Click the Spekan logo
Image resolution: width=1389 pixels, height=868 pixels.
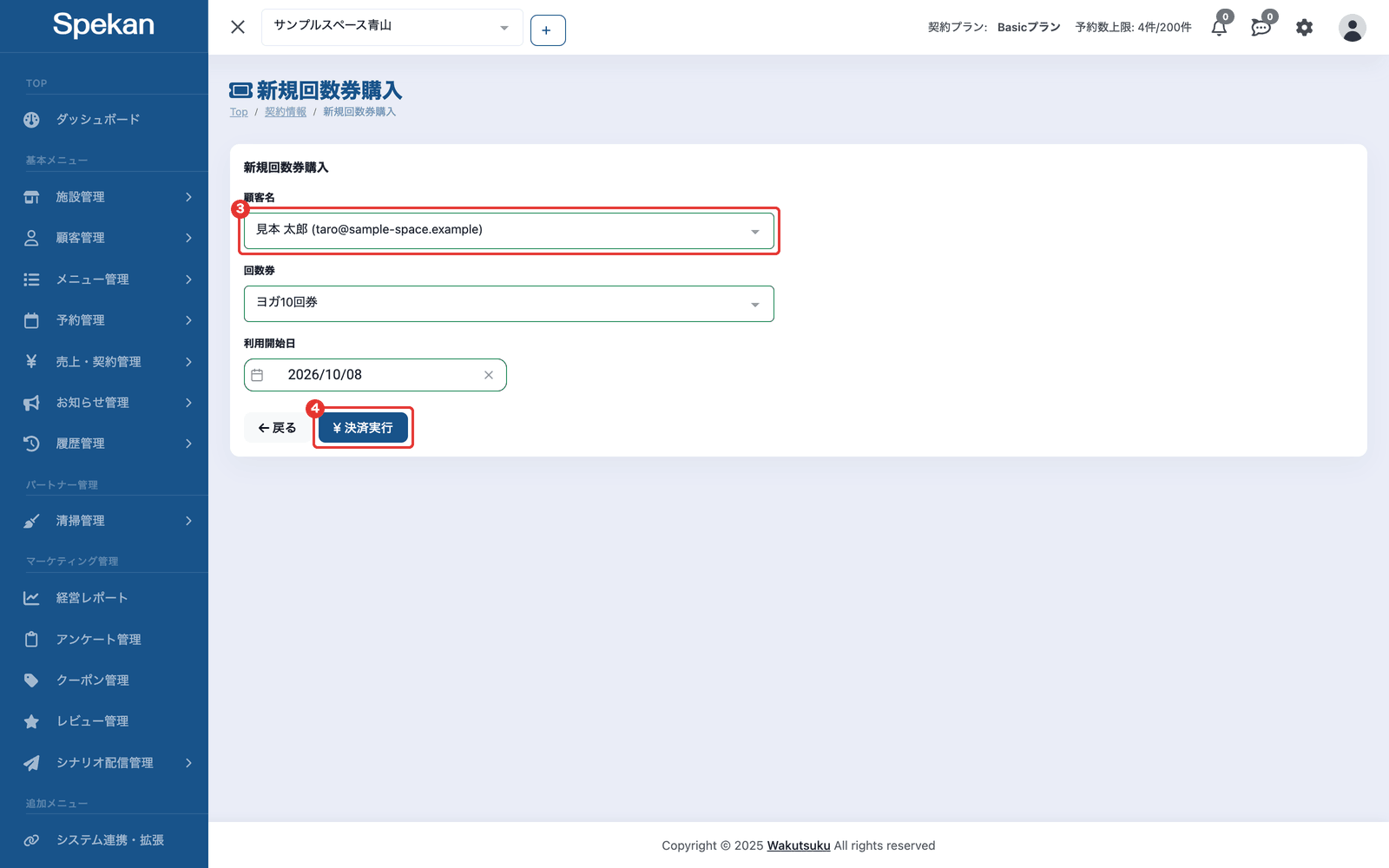click(103, 24)
